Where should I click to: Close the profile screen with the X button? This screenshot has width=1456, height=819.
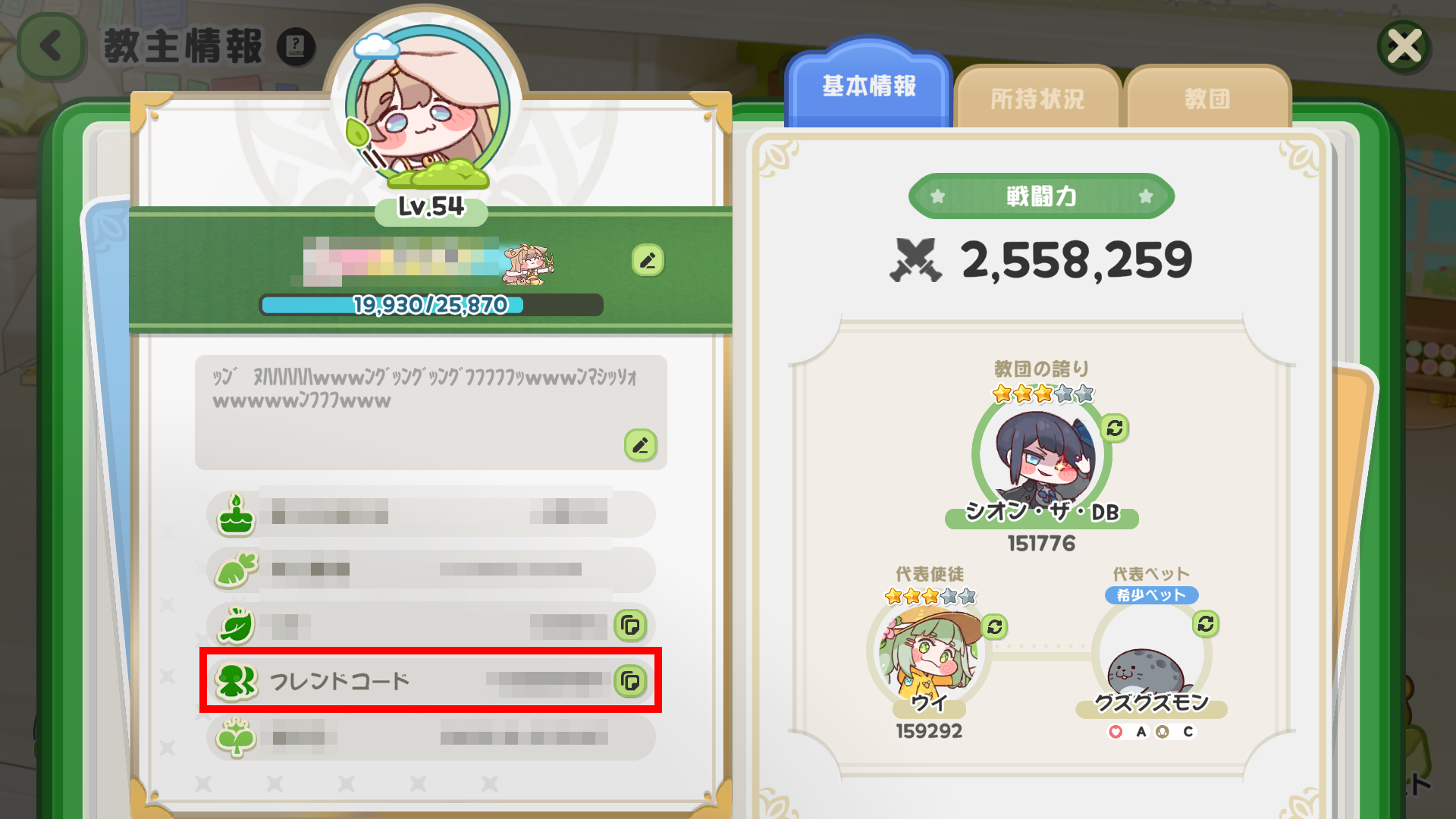click(x=1404, y=47)
